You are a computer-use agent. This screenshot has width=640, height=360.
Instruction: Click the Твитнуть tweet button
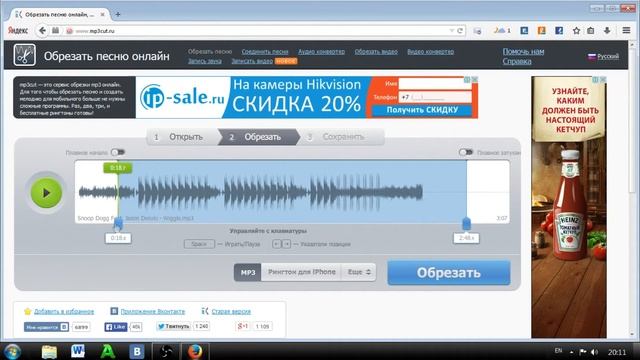[x=173, y=327]
